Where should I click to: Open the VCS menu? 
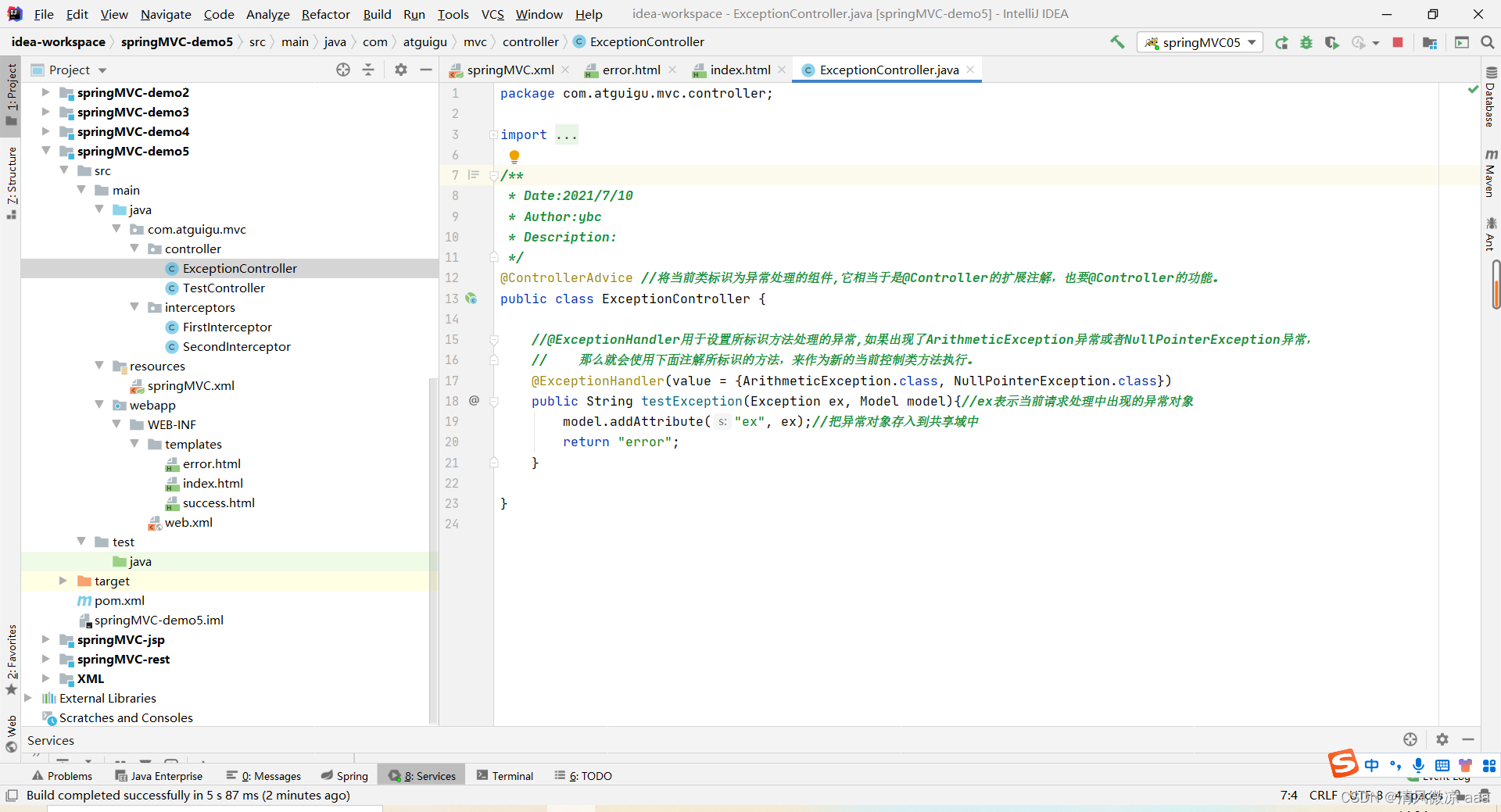coord(493,14)
